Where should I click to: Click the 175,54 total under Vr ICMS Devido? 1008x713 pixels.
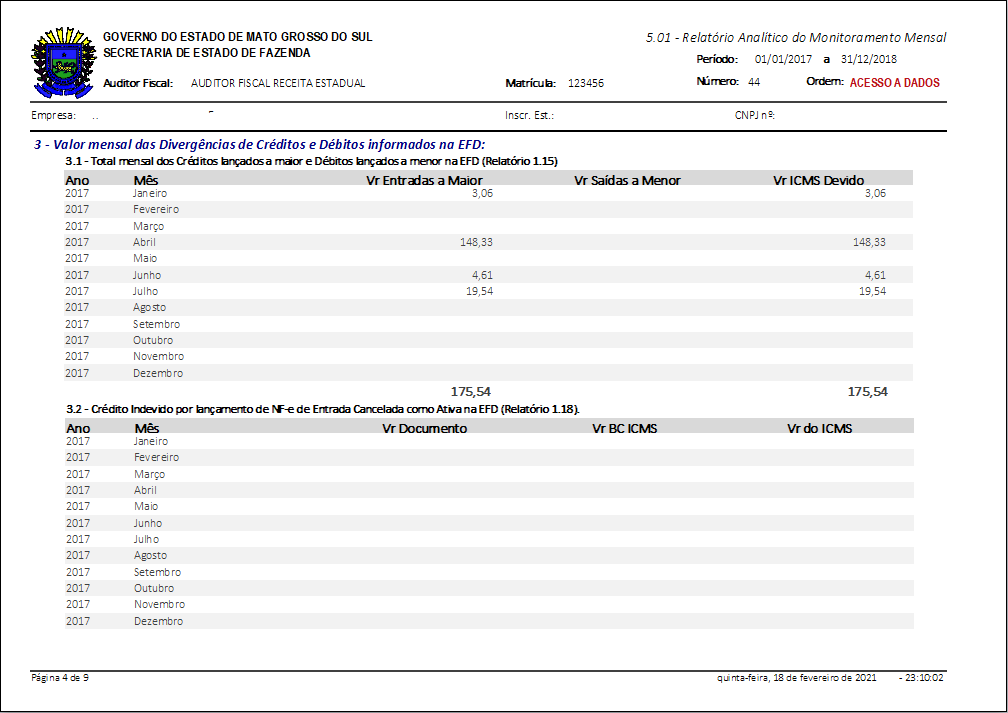click(867, 392)
